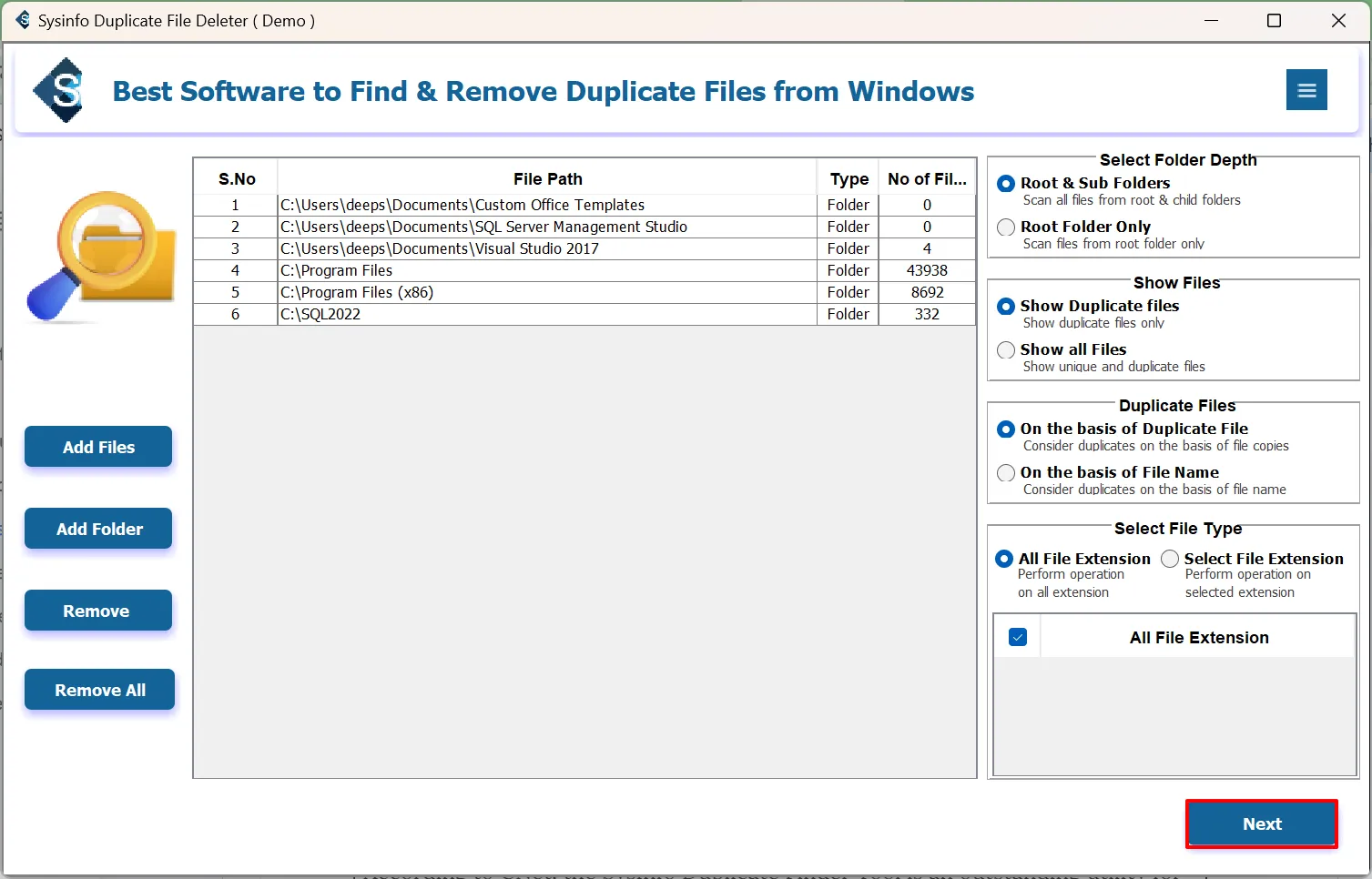Select On the basis of File Name
The width and height of the screenshot is (1372, 879).
click(1006, 473)
